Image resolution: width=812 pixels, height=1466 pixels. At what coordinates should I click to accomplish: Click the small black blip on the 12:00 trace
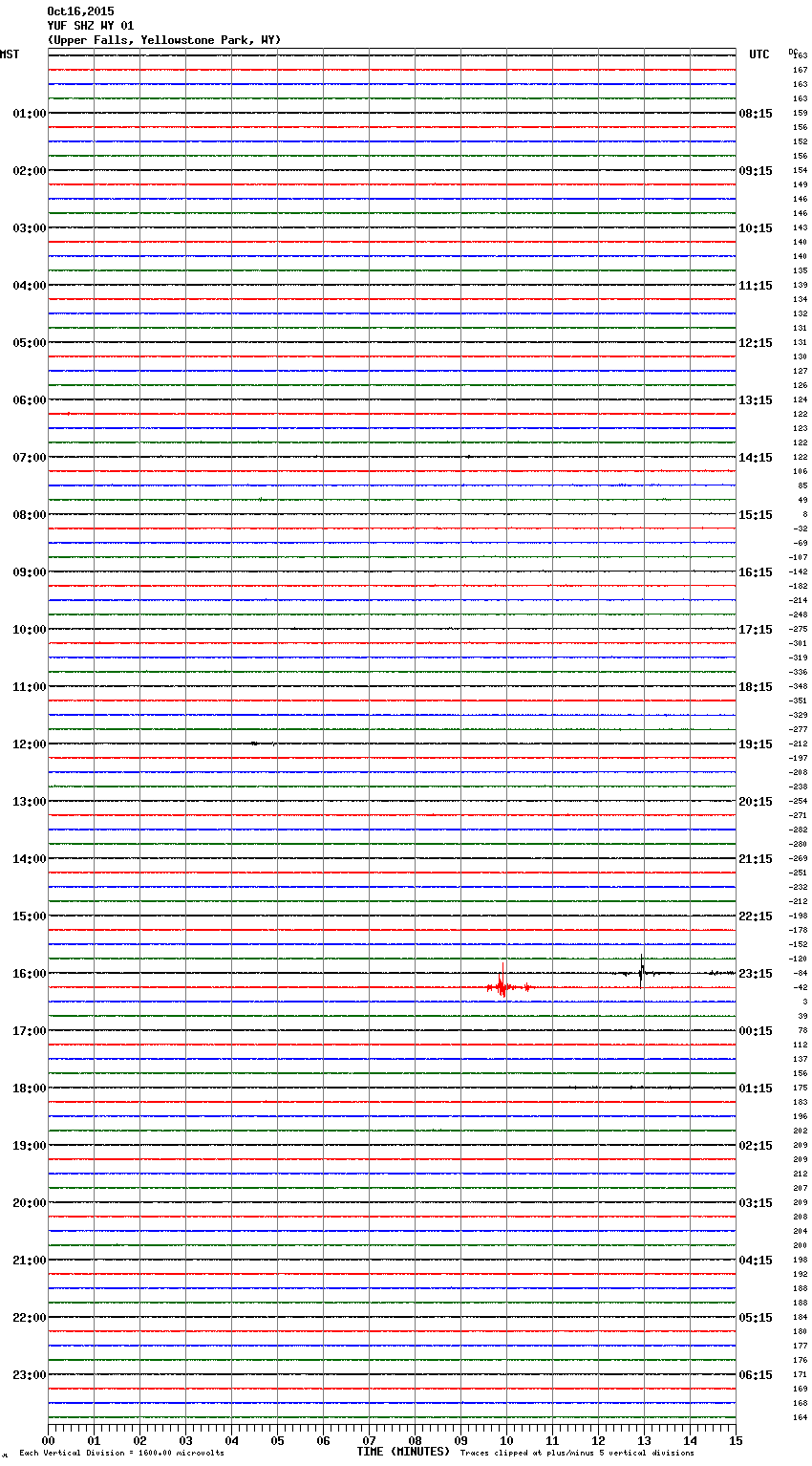coord(254,743)
